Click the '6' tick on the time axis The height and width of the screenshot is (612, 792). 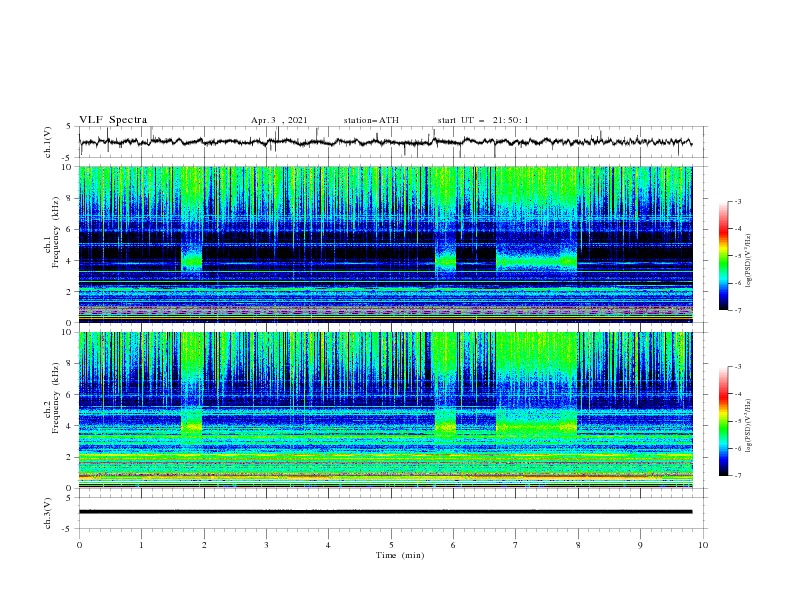(453, 545)
